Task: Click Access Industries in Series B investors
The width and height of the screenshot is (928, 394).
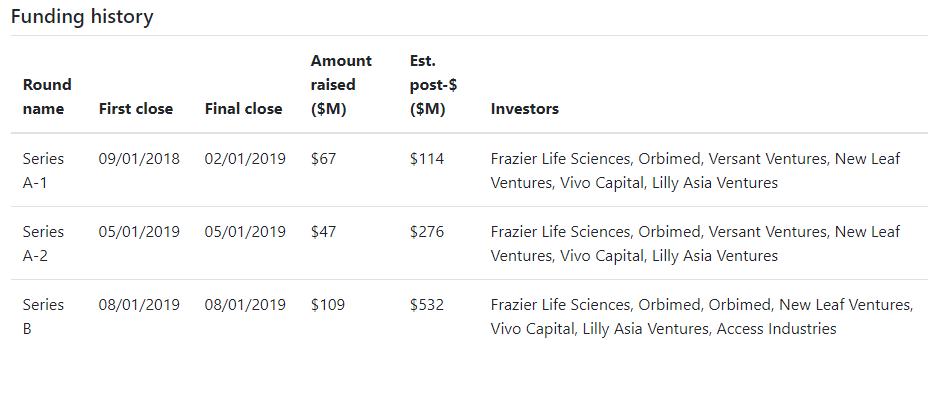Action: [776, 328]
